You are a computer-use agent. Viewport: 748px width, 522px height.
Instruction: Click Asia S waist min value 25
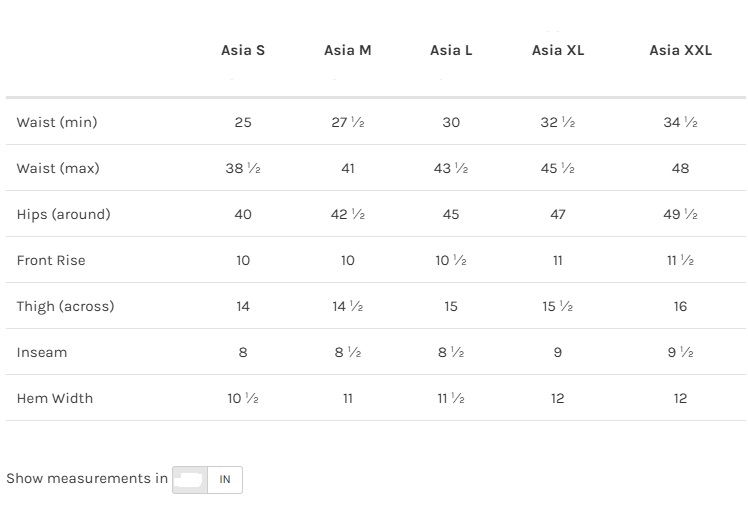[243, 122]
